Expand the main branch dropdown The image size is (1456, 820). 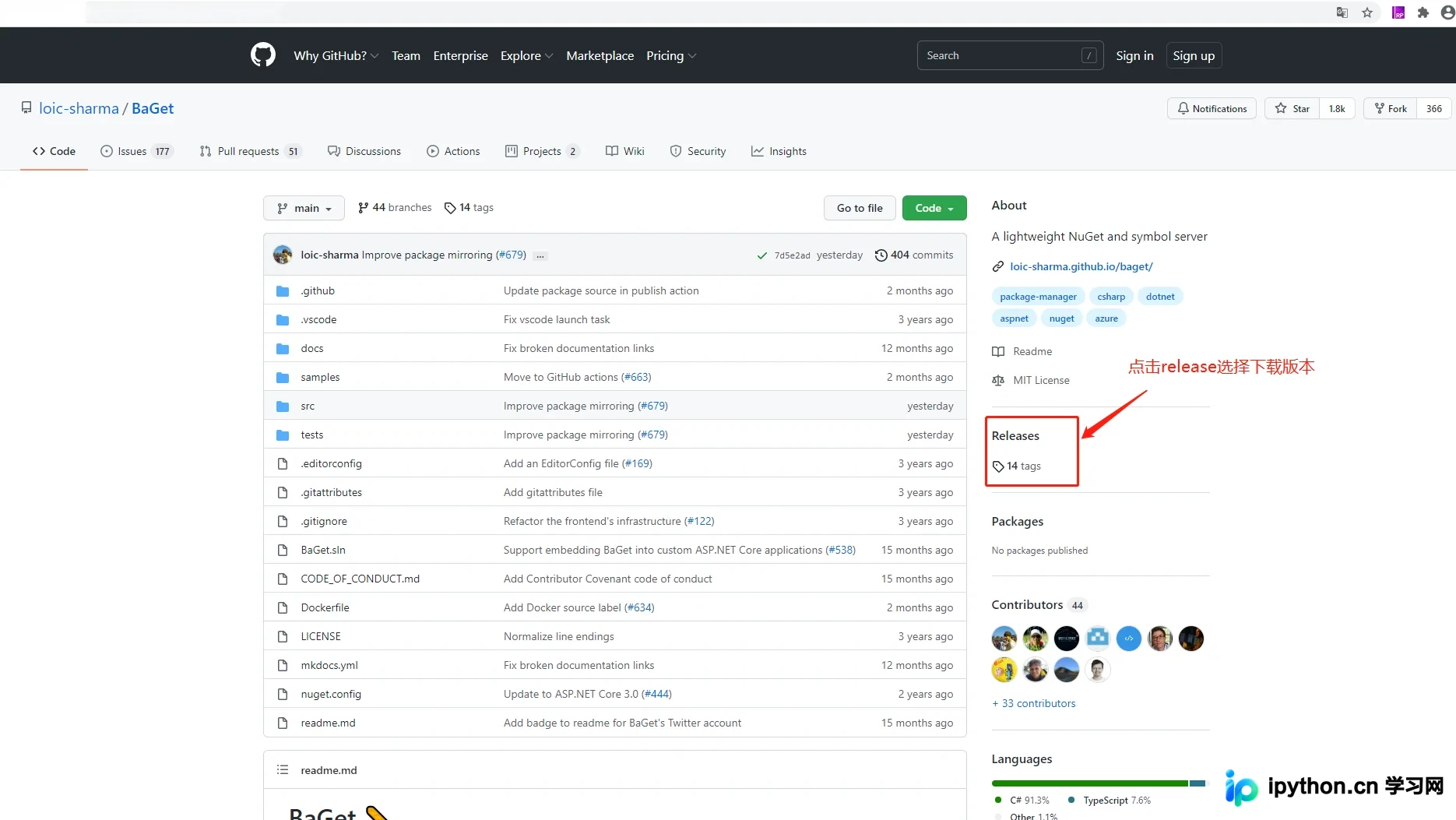click(304, 208)
